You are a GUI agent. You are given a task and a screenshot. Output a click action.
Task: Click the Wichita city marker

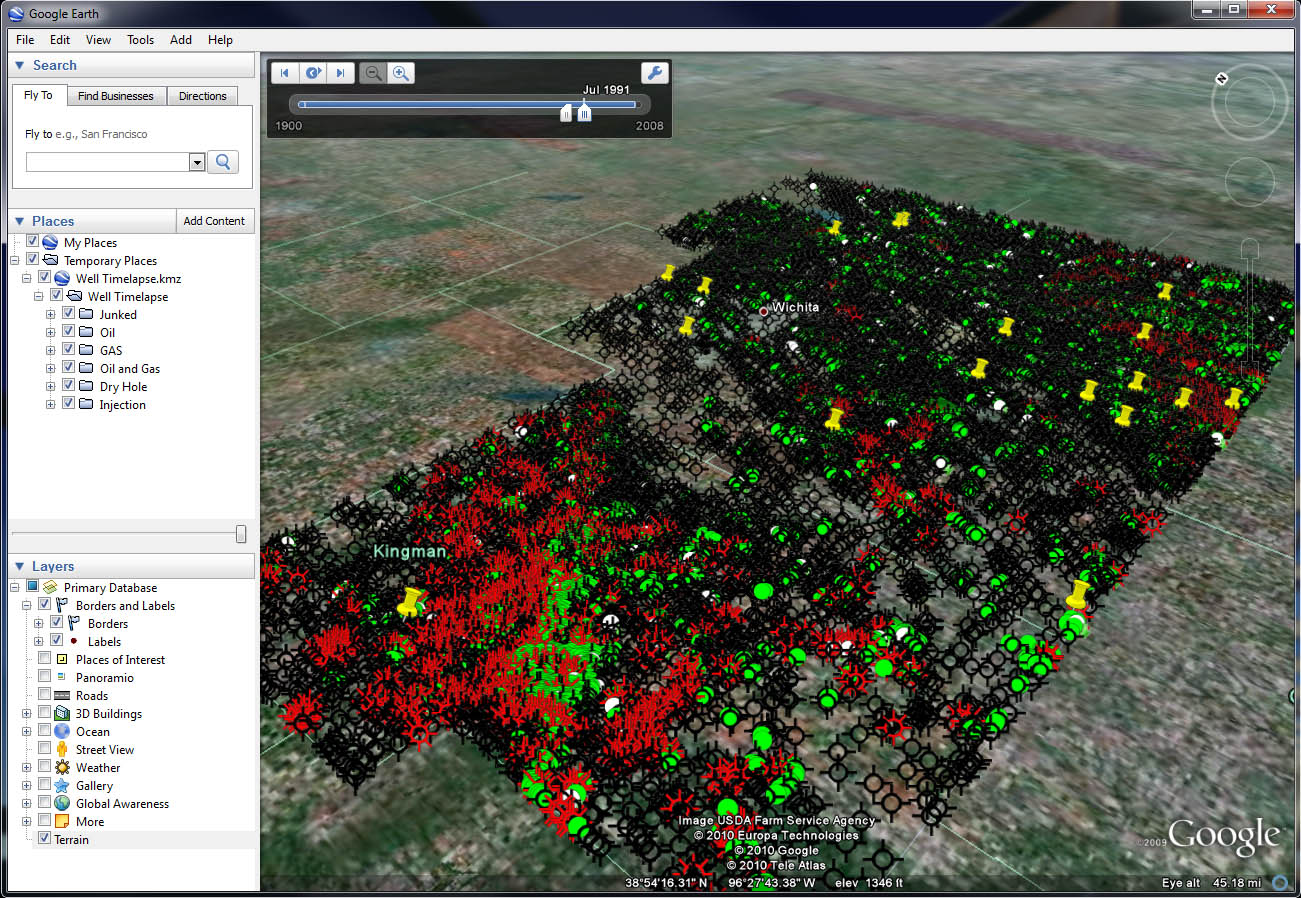click(x=764, y=311)
